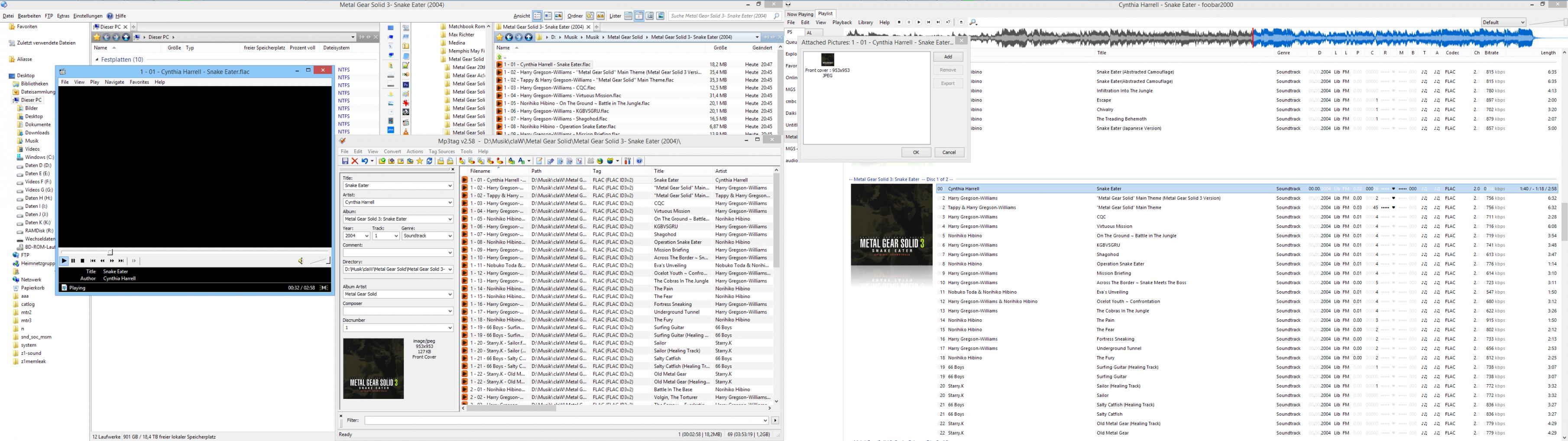Click file manager back arrow in right pane
Image resolution: width=1568 pixels, height=441 pixels.
[509, 37]
